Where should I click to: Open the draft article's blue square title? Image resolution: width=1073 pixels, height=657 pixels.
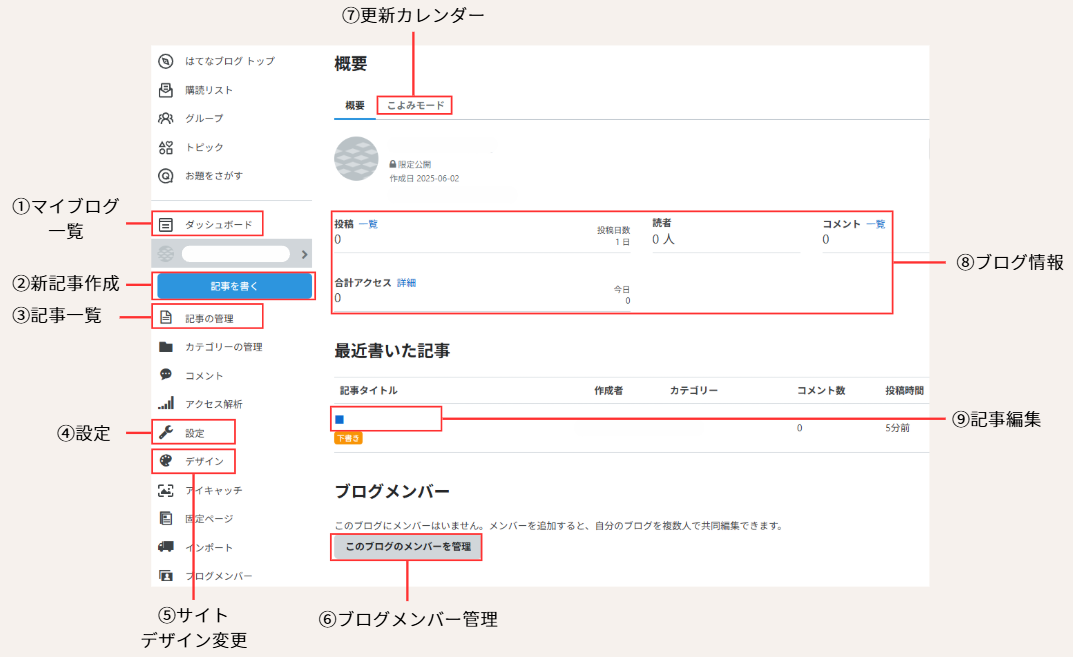click(340, 419)
